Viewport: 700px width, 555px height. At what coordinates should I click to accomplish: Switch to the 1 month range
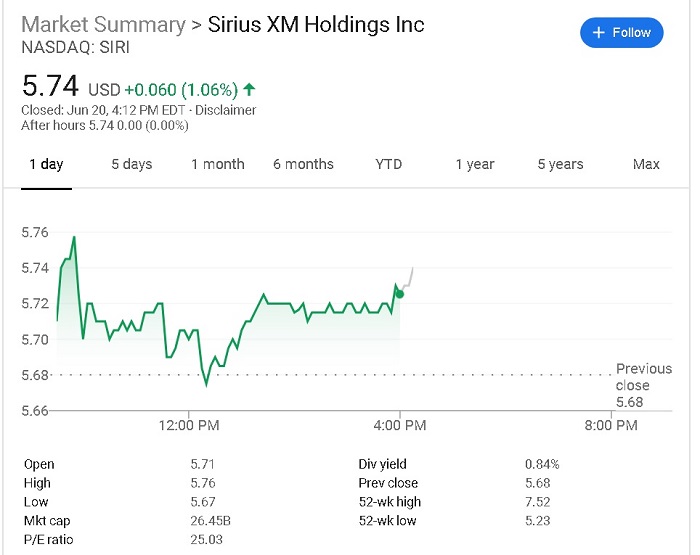click(x=218, y=164)
